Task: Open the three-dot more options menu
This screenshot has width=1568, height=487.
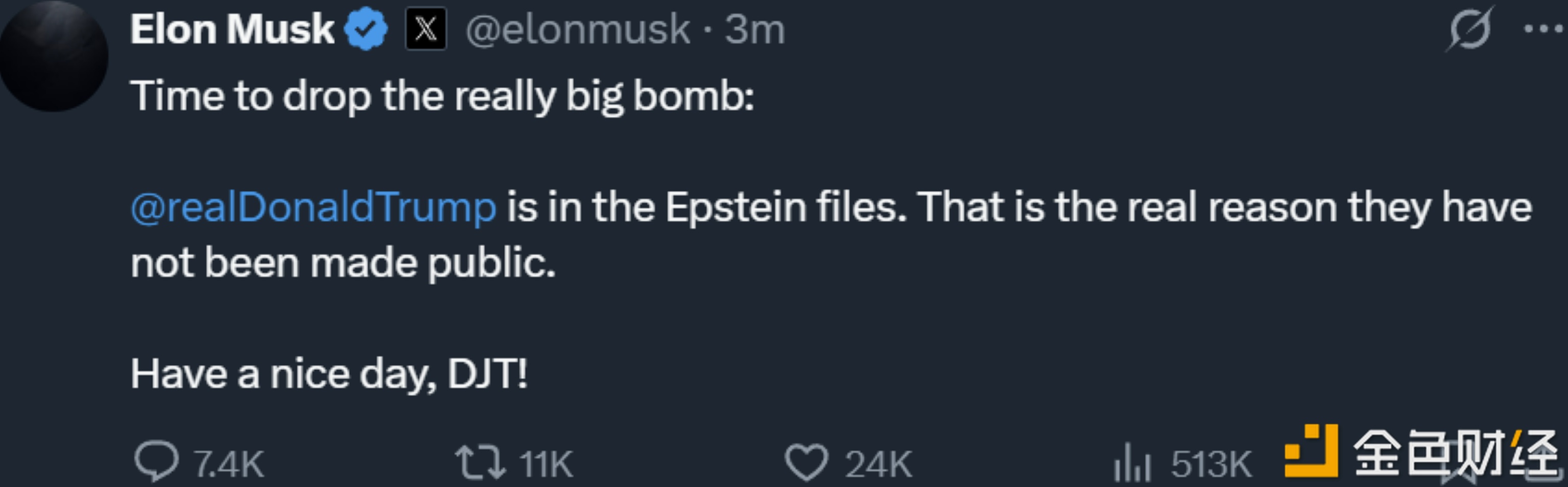Action: click(x=1543, y=29)
